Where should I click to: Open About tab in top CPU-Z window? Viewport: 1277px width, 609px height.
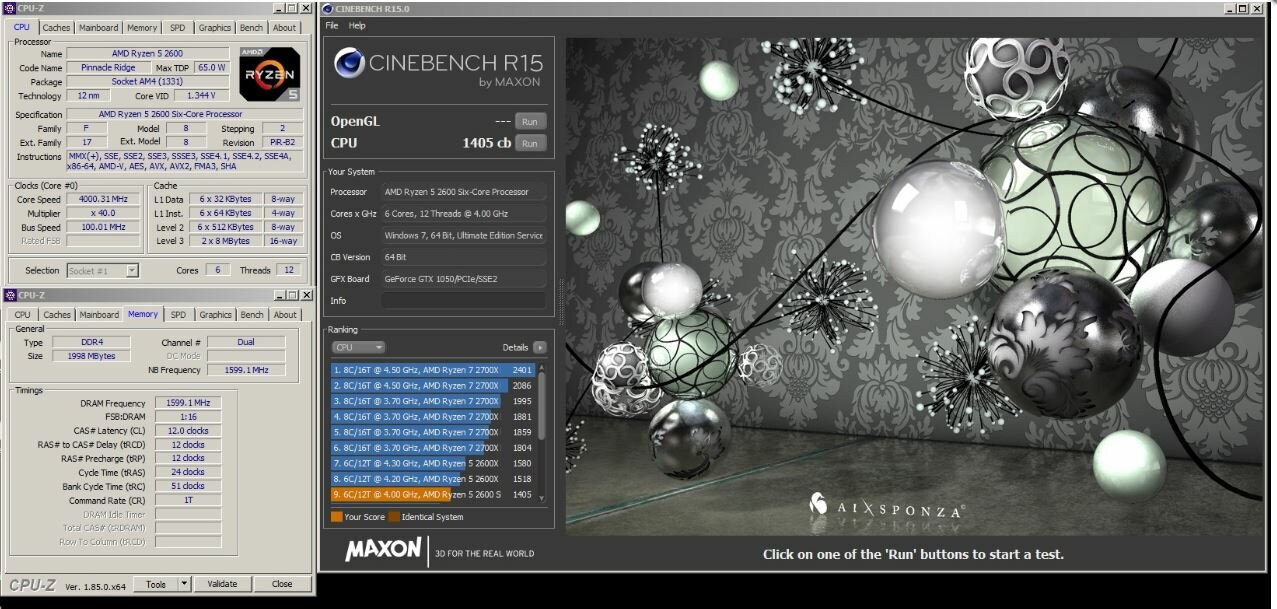coord(285,28)
